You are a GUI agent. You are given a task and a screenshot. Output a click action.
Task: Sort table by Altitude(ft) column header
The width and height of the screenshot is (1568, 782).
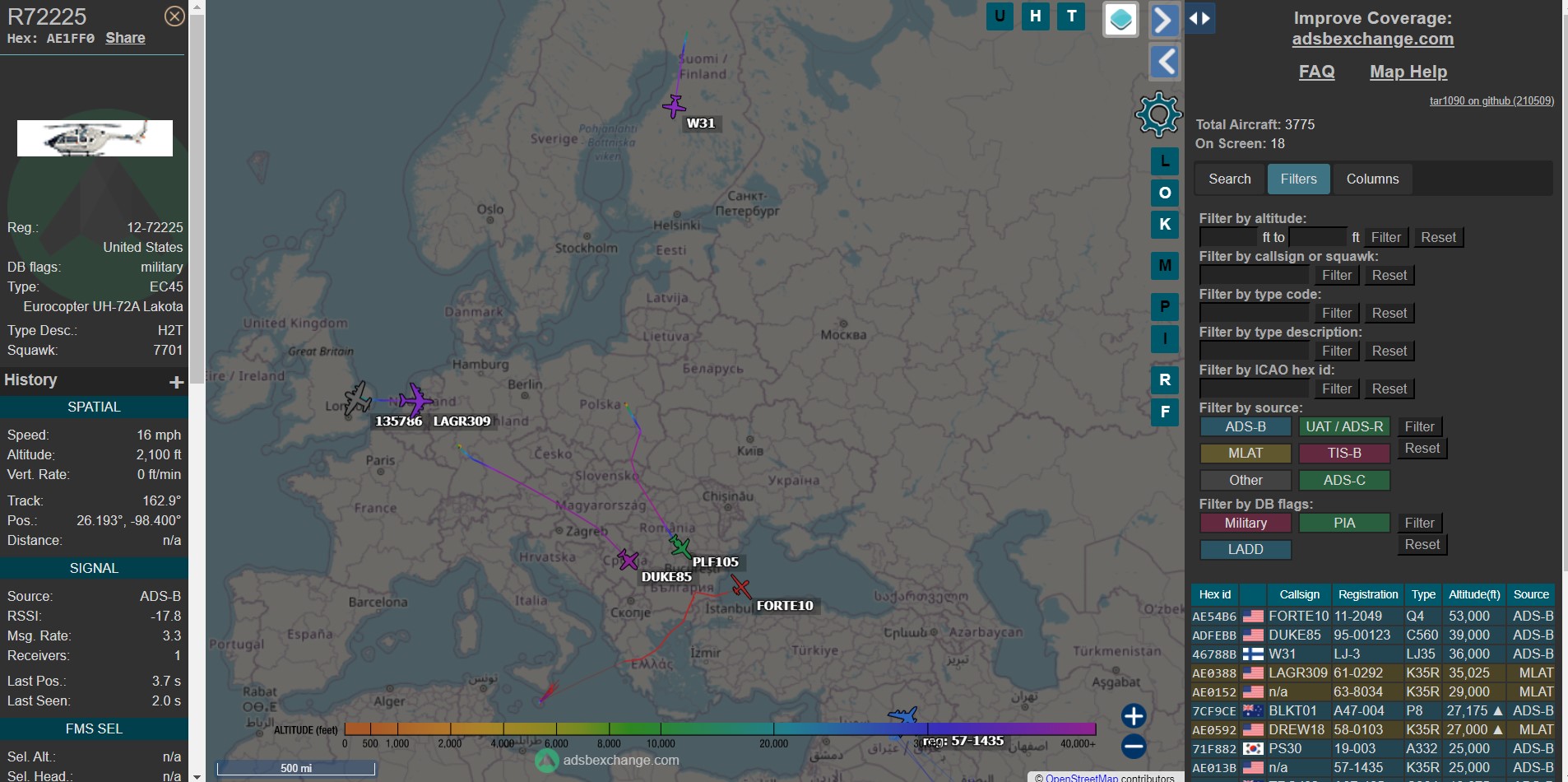1474,594
